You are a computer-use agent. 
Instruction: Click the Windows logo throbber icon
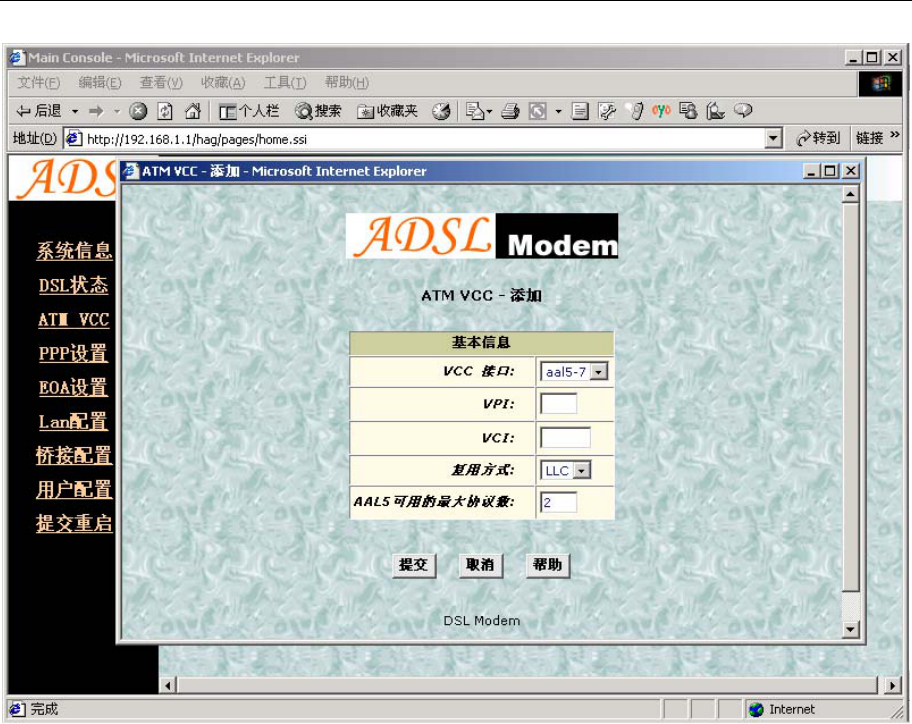(x=880, y=84)
